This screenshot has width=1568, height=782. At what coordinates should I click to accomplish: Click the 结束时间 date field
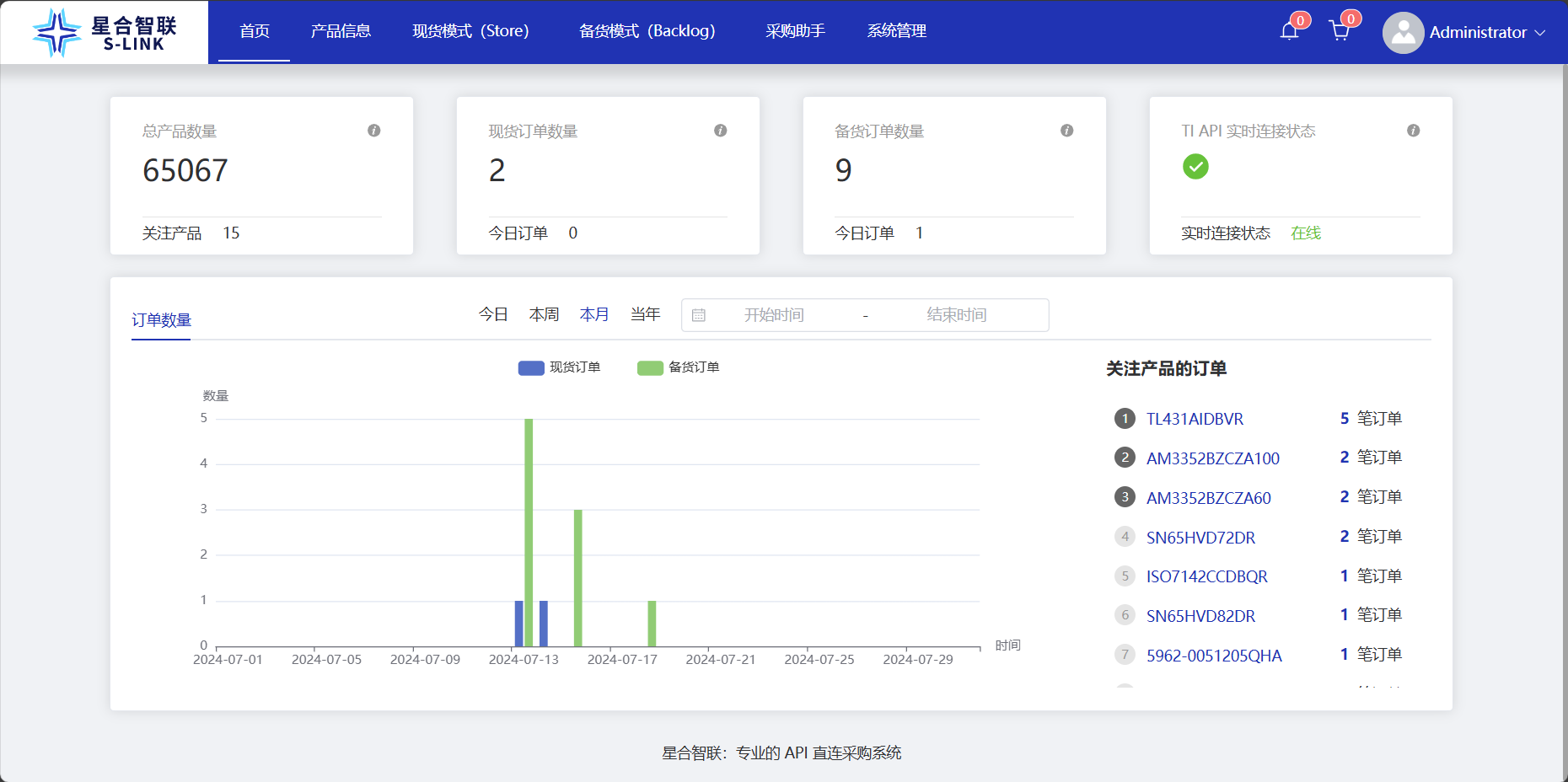[x=957, y=315]
